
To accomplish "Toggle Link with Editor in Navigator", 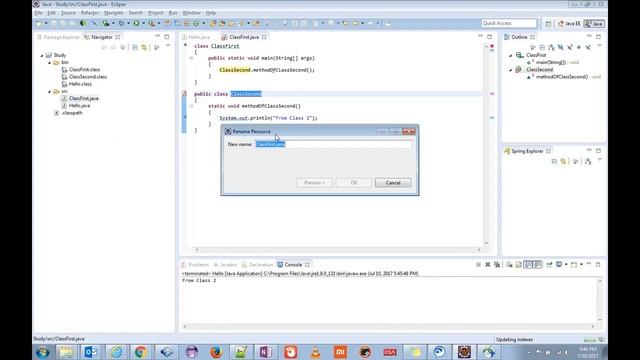I will click(x=144, y=47).
